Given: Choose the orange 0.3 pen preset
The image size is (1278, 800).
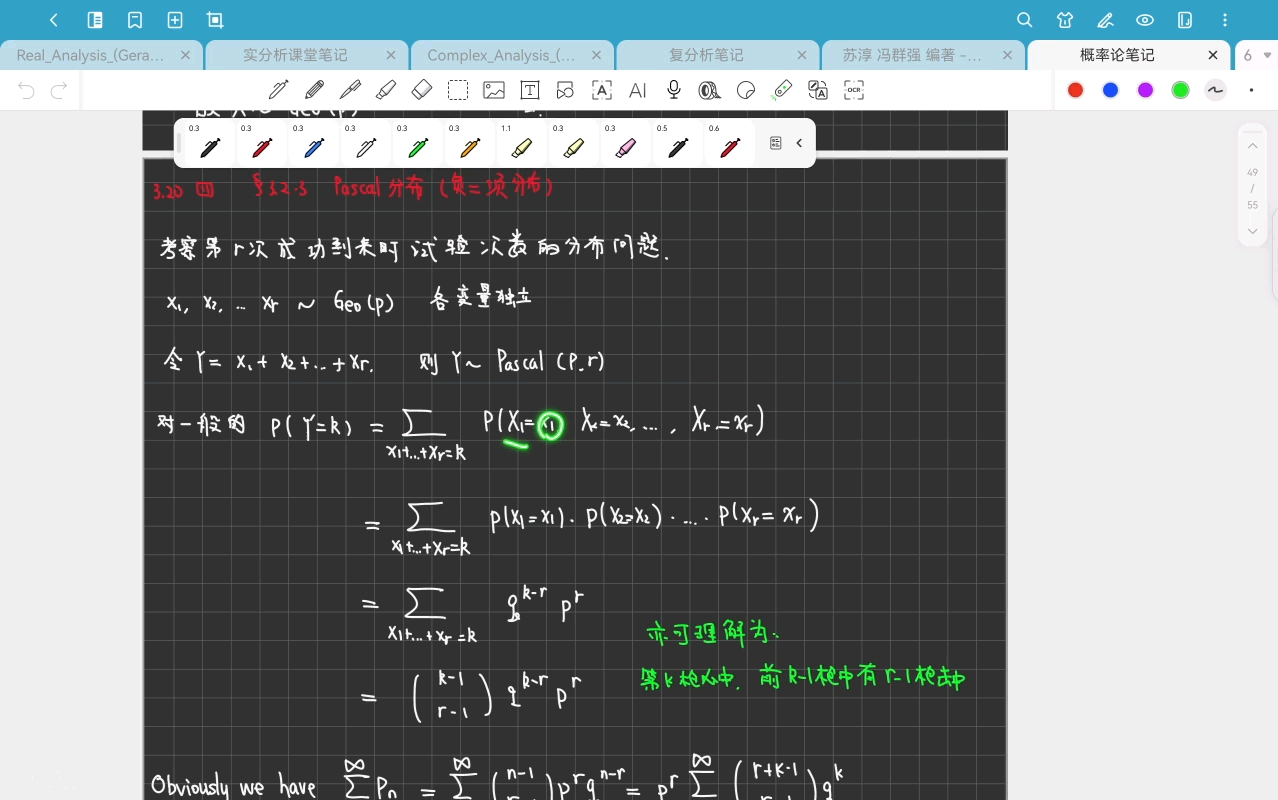Looking at the screenshot, I should 470,144.
